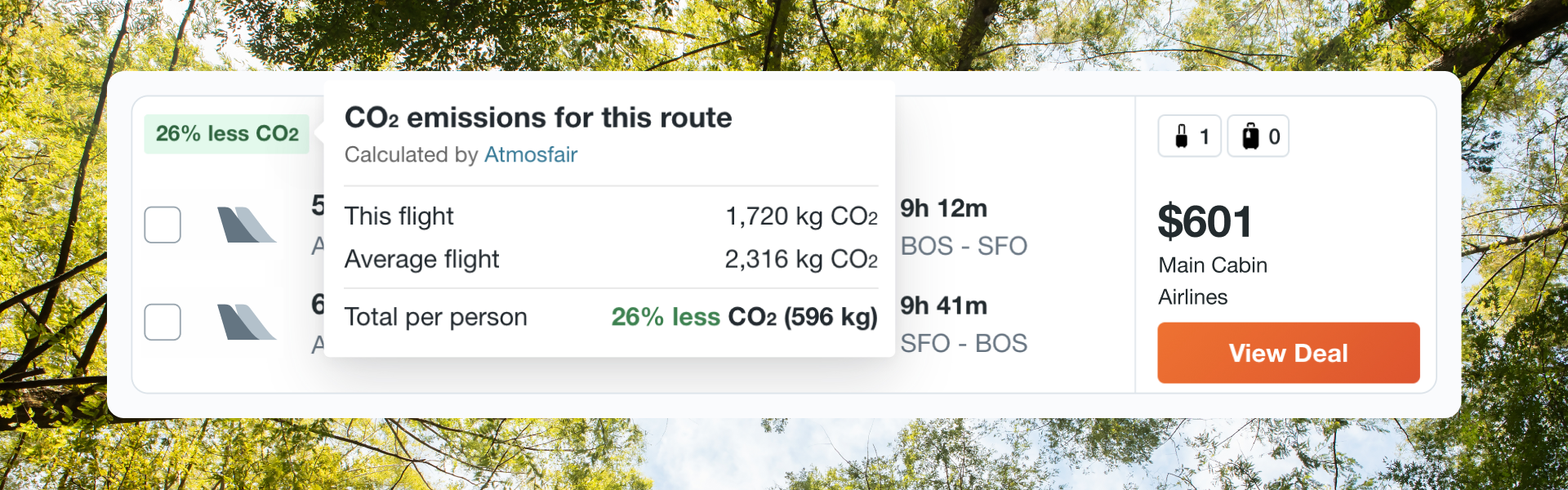Screen dimensions: 1568x490
Task: Click the Main Cabin fare label
Action: 1213,265
